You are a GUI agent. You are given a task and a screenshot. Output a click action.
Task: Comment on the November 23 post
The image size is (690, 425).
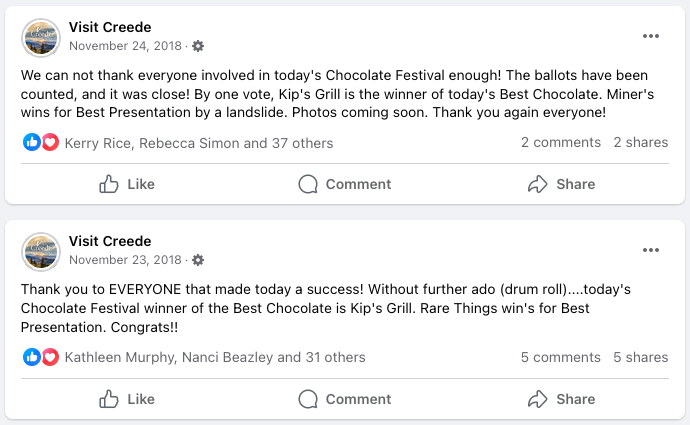pos(345,399)
